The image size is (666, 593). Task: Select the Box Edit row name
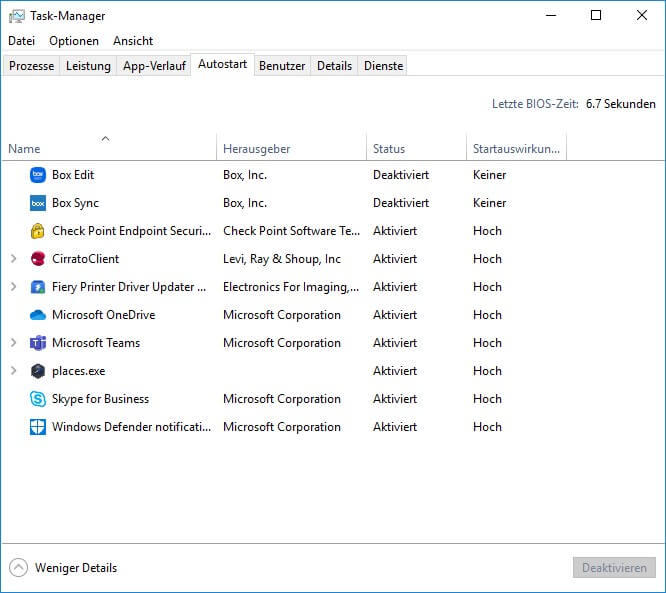73,175
